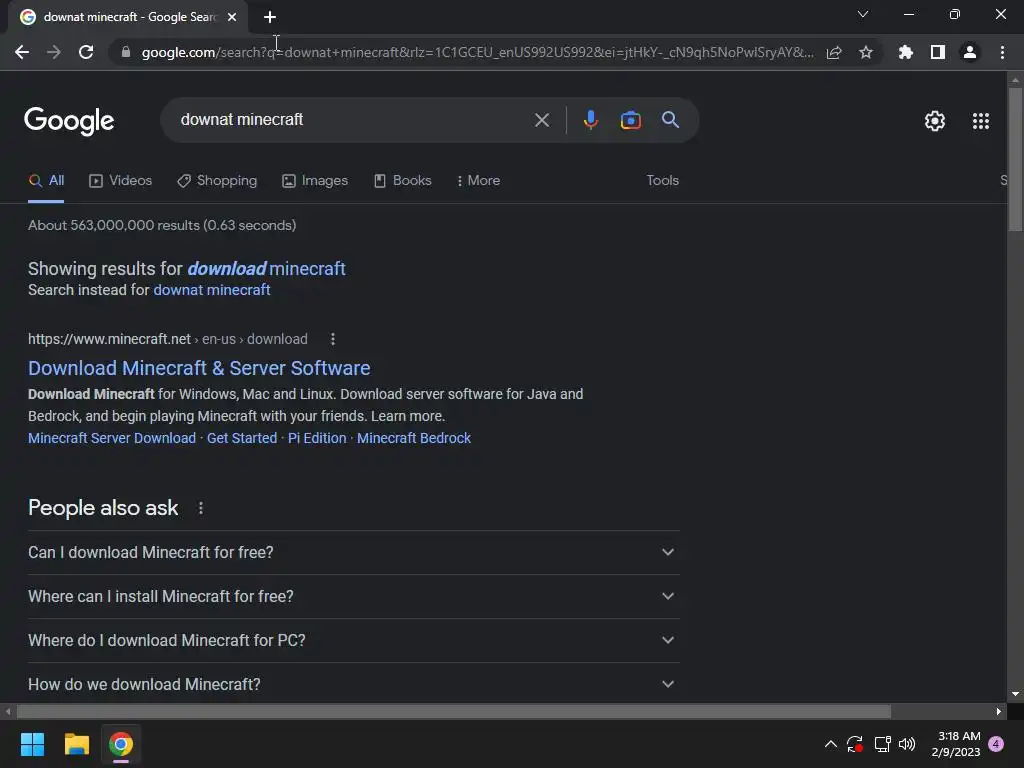Screen dimensions: 1024x768
Task: Click the blue magnifier search button
Action: (x=670, y=120)
